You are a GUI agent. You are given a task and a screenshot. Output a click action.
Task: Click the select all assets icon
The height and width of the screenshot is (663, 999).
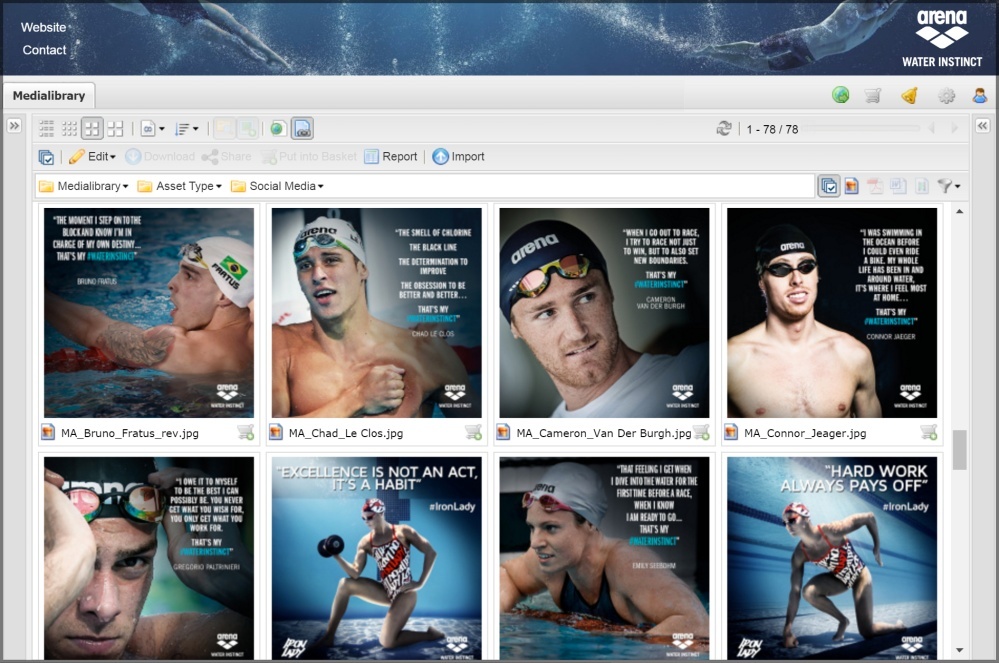pos(46,157)
